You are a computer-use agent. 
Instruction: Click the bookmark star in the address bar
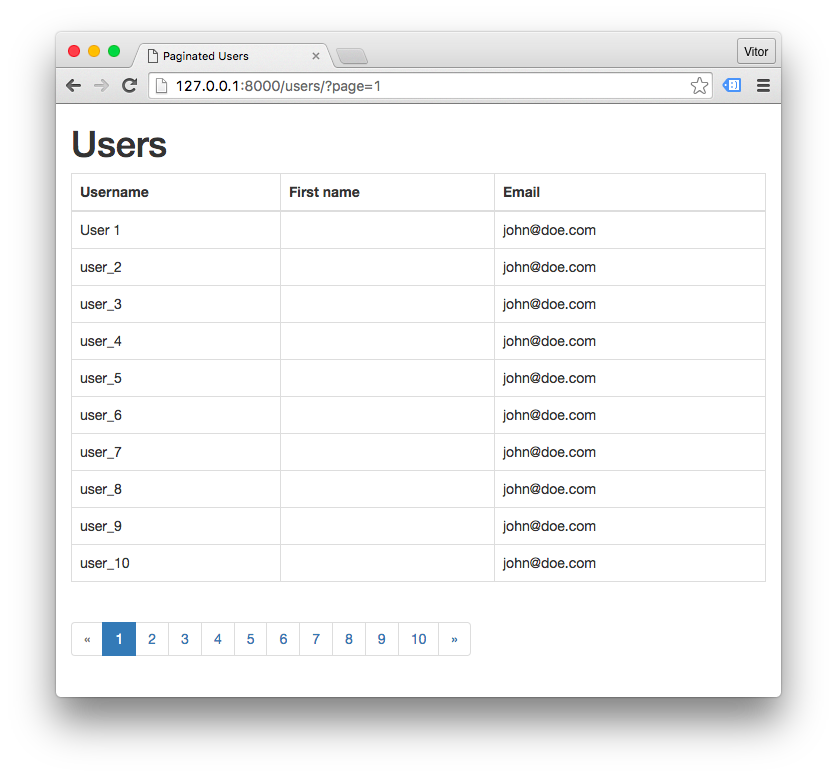click(699, 86)
